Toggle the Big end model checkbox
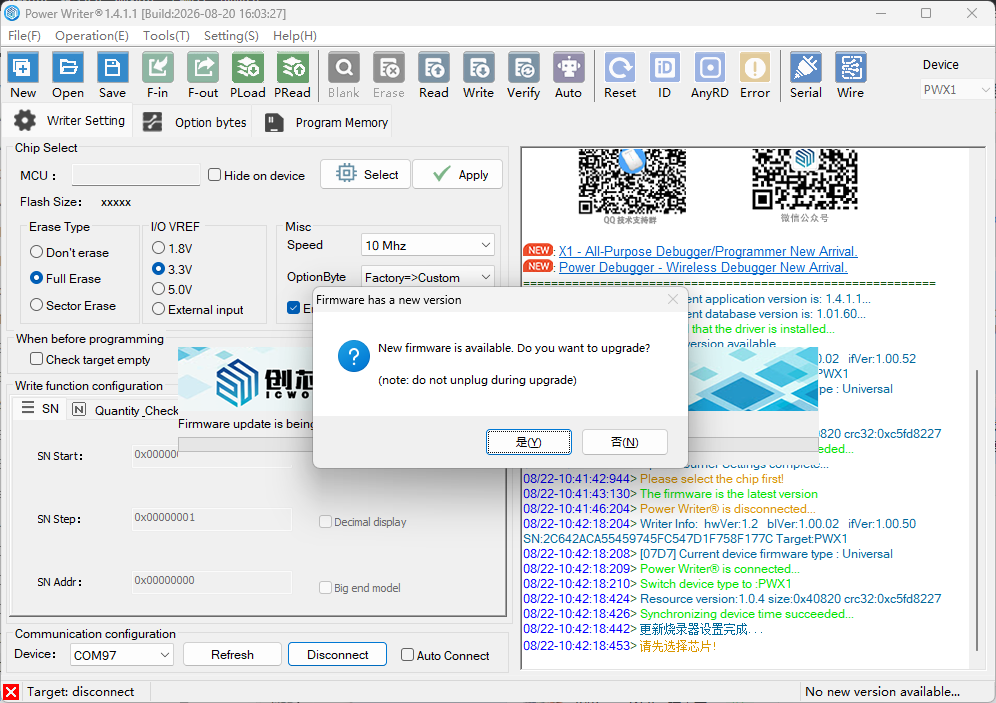996x703 pixels. click(325, 587)
